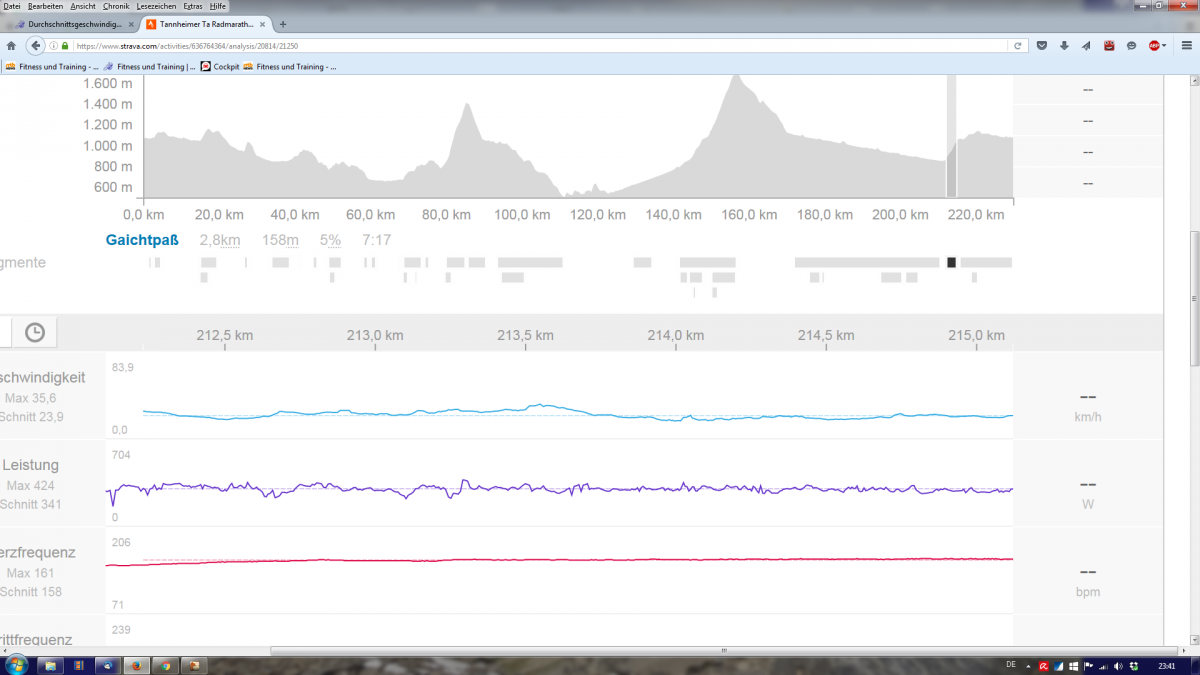Click the black highlighted segment bar
Image resolution: width=1200 pixels, height=675 pixels.
(x=951, y=262)
